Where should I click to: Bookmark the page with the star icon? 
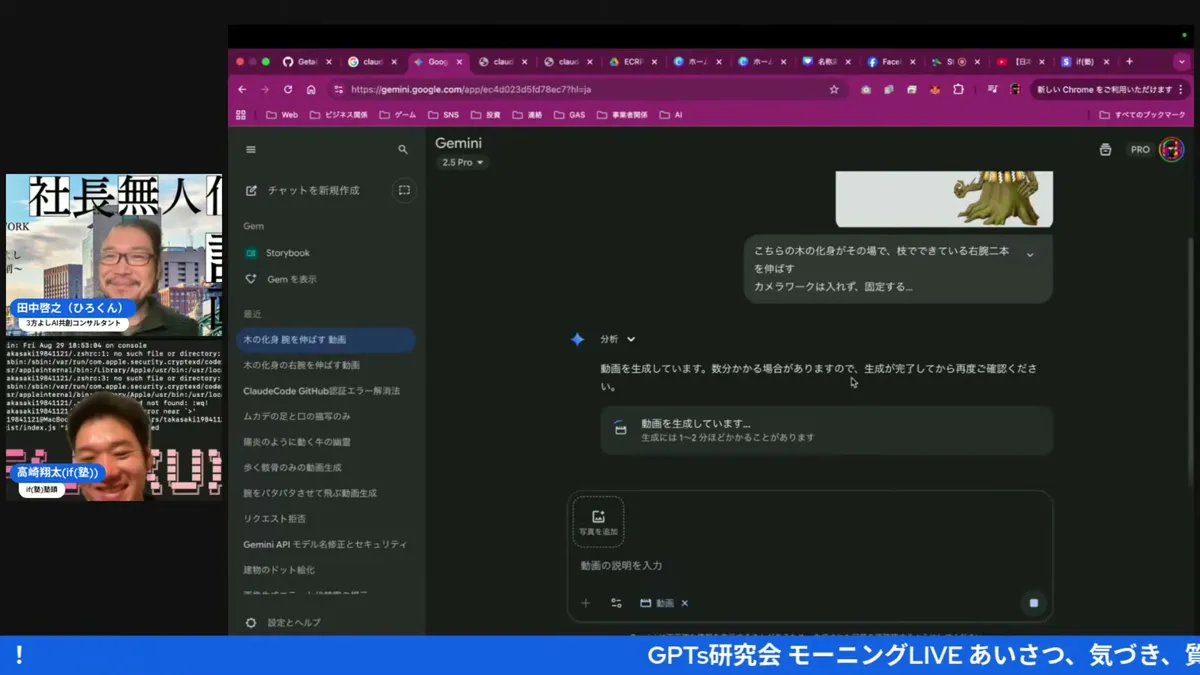coord(834,89)
